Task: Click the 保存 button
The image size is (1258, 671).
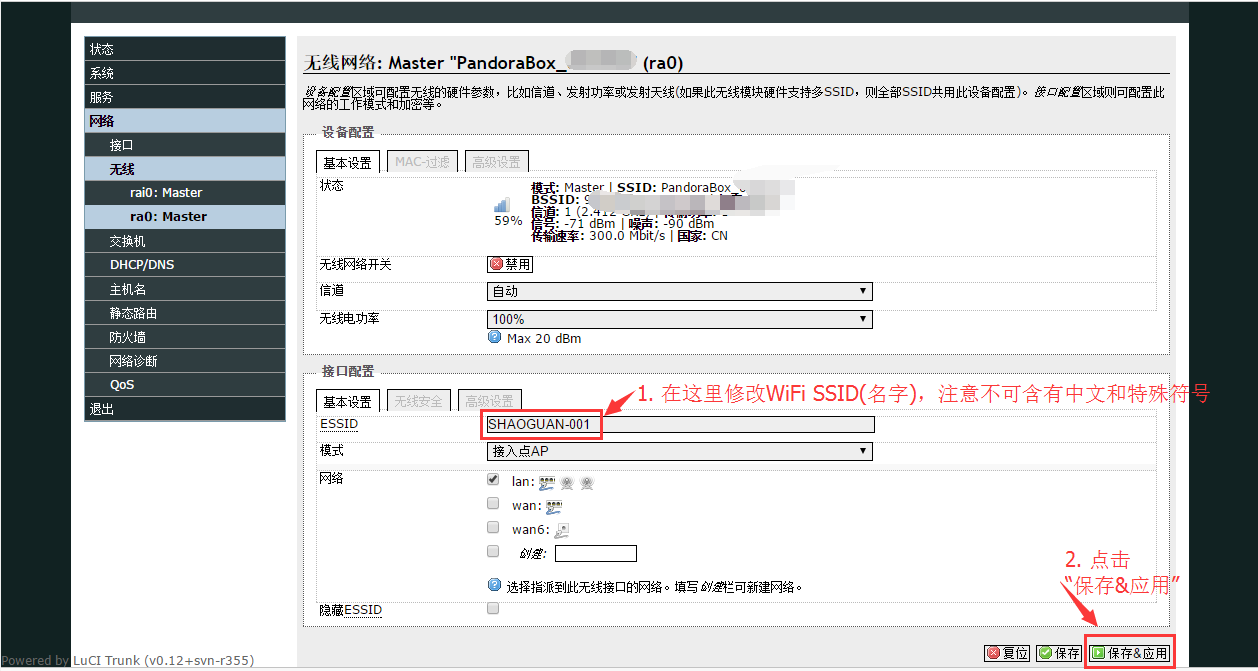Action: 1059,653
